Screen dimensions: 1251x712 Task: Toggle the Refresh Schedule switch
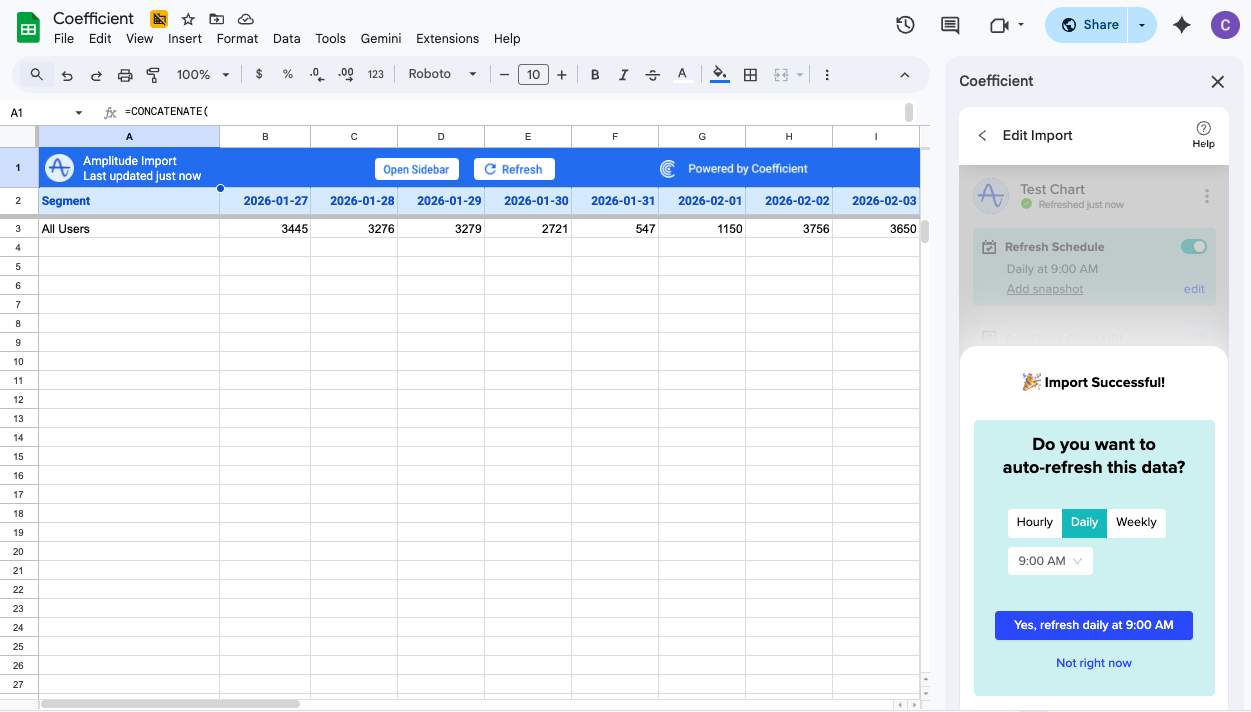(1195, 246)
